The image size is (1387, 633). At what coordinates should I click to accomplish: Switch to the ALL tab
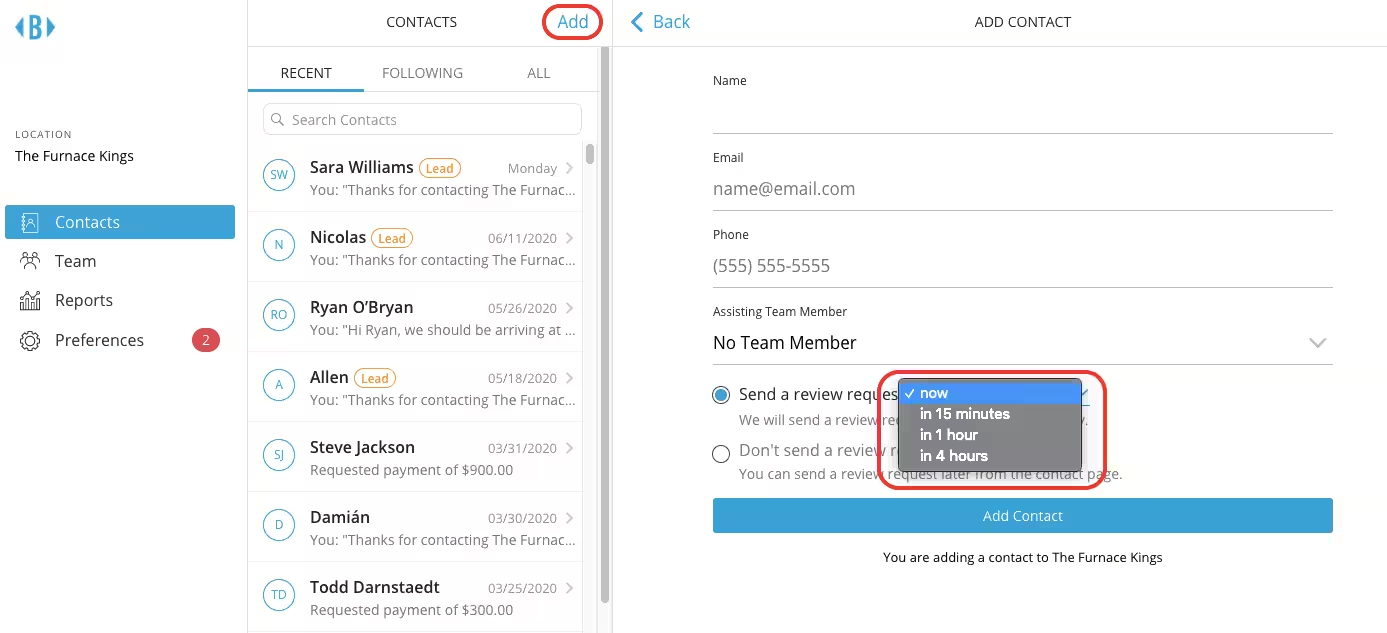point(539,73)
